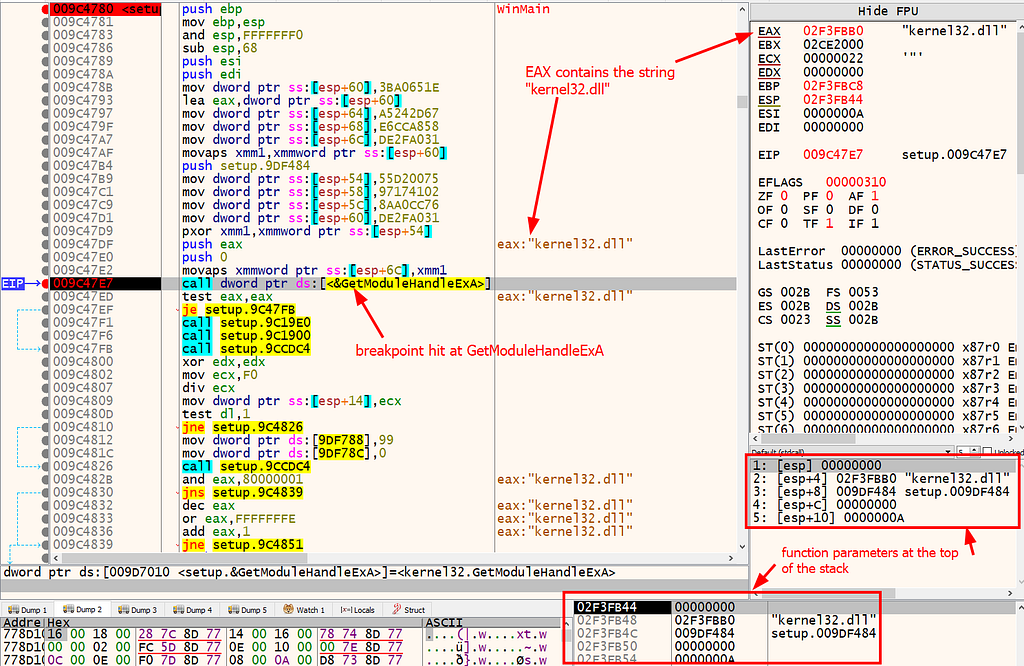Toggle the ZF flag value
This screenshot has height=666, width=1024.
click(784, 195)
